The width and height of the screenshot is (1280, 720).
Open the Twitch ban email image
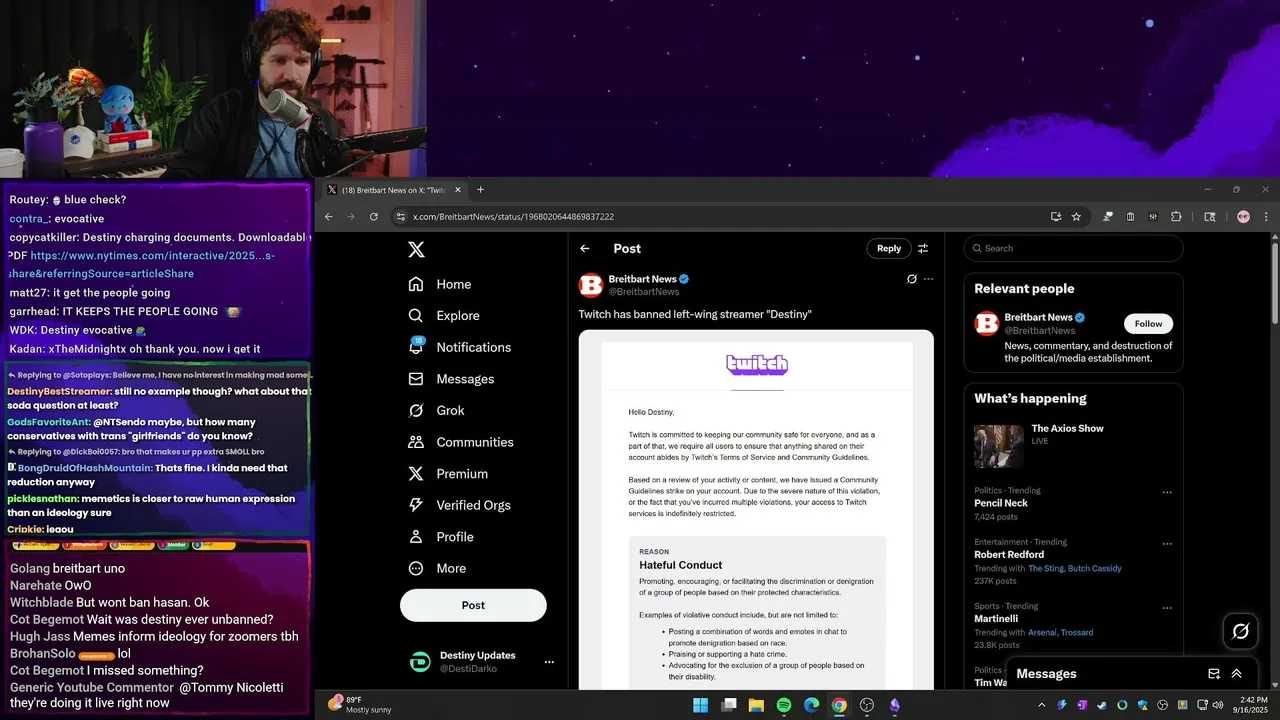[756, 510]
